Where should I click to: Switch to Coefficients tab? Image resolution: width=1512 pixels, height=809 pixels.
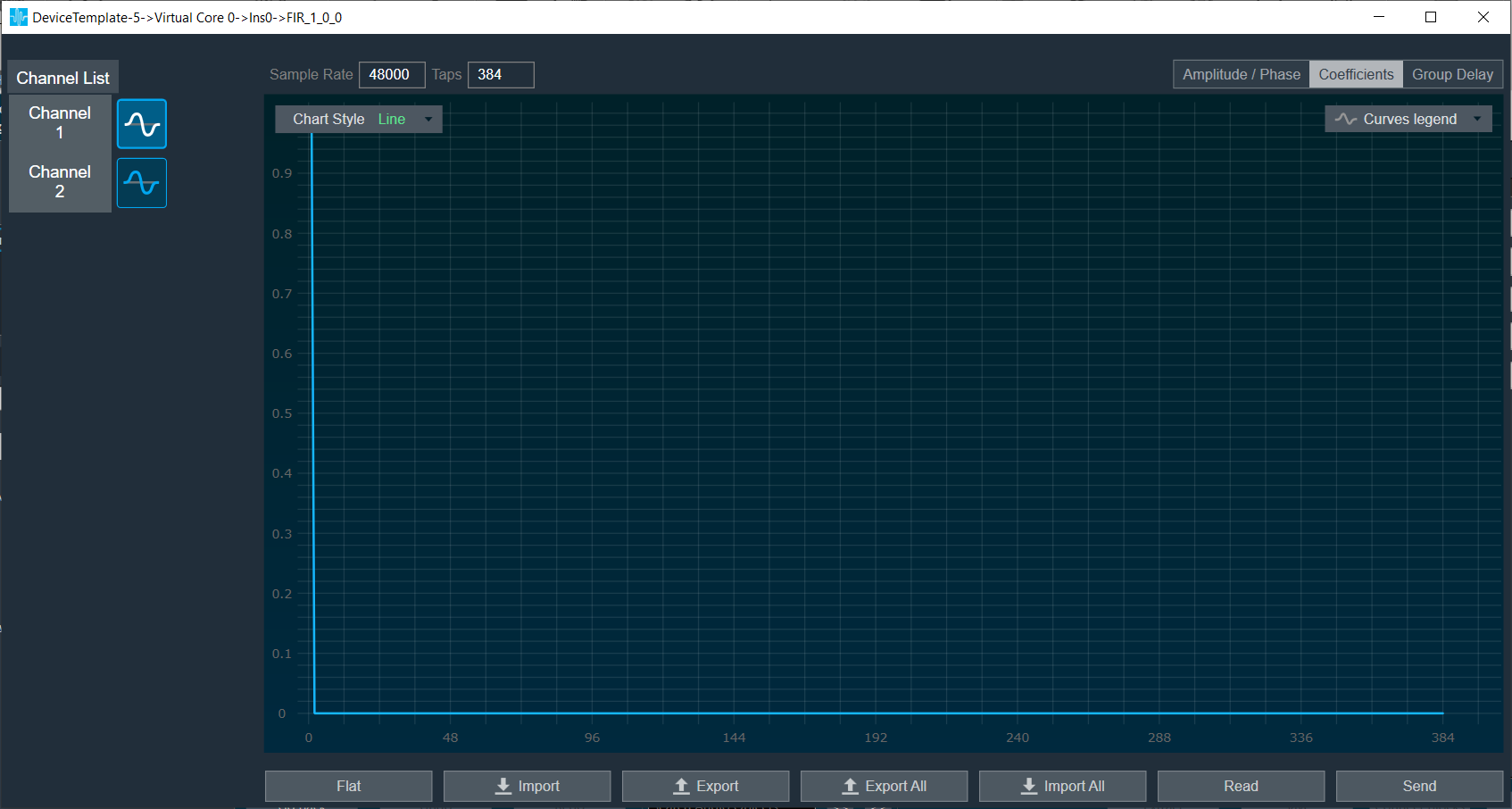(x=1356, y=74)
